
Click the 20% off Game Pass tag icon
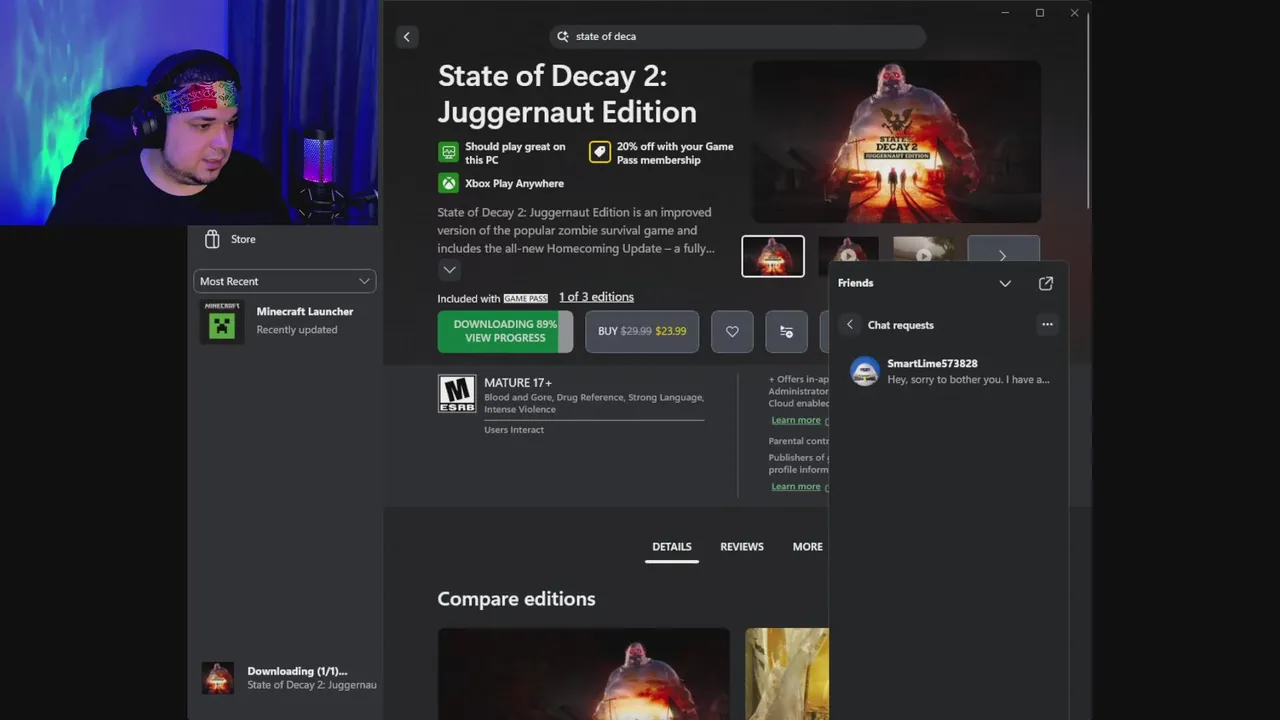[600, 152]
